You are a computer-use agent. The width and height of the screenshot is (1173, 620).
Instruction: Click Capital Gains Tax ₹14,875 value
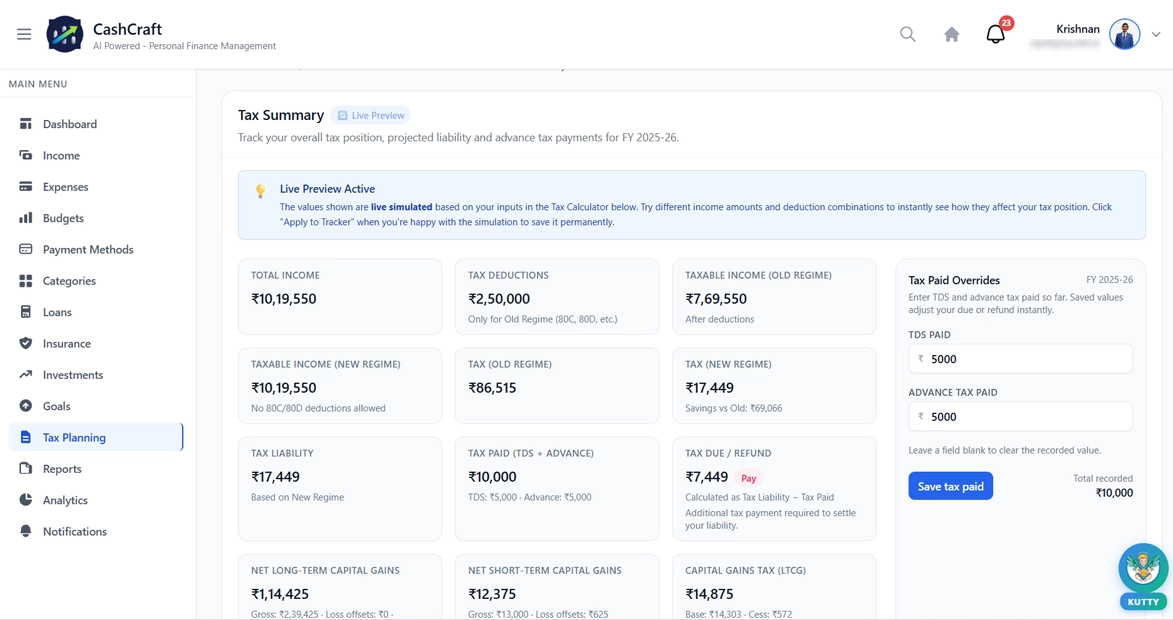tap(709, 595)
